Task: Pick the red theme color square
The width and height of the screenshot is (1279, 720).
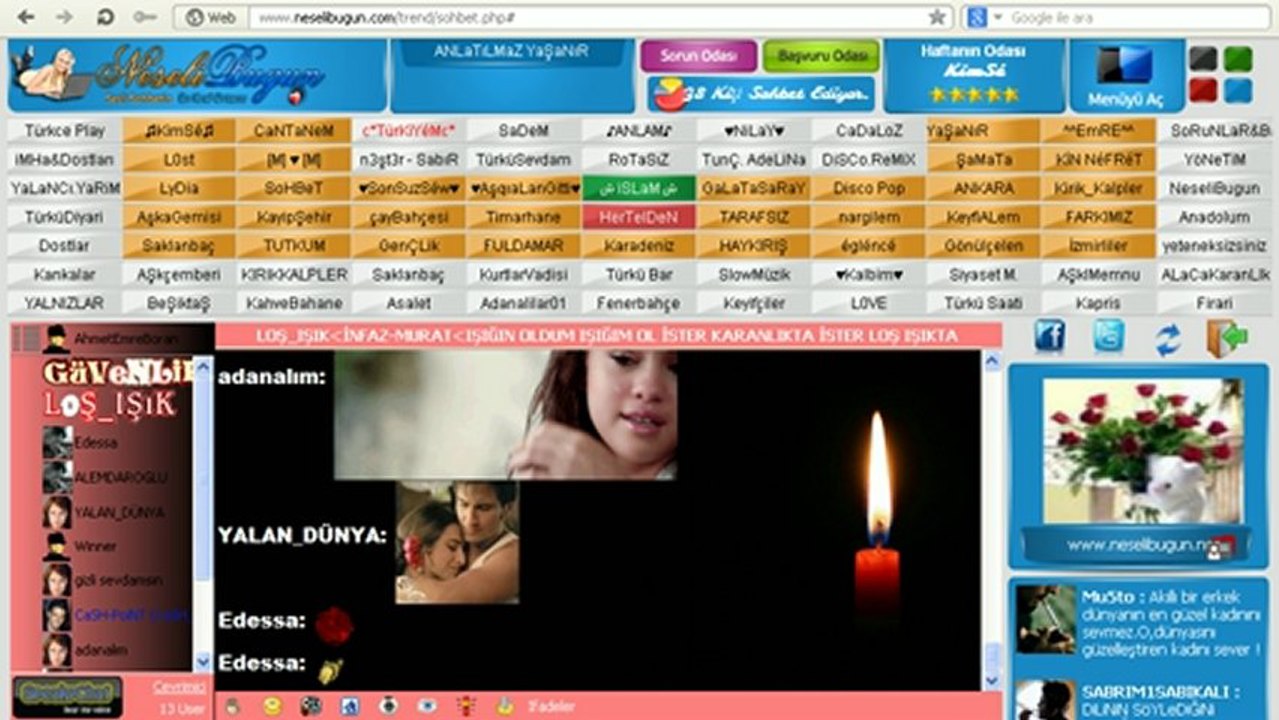Action: pyautogui.click(x=1203, y=91)
